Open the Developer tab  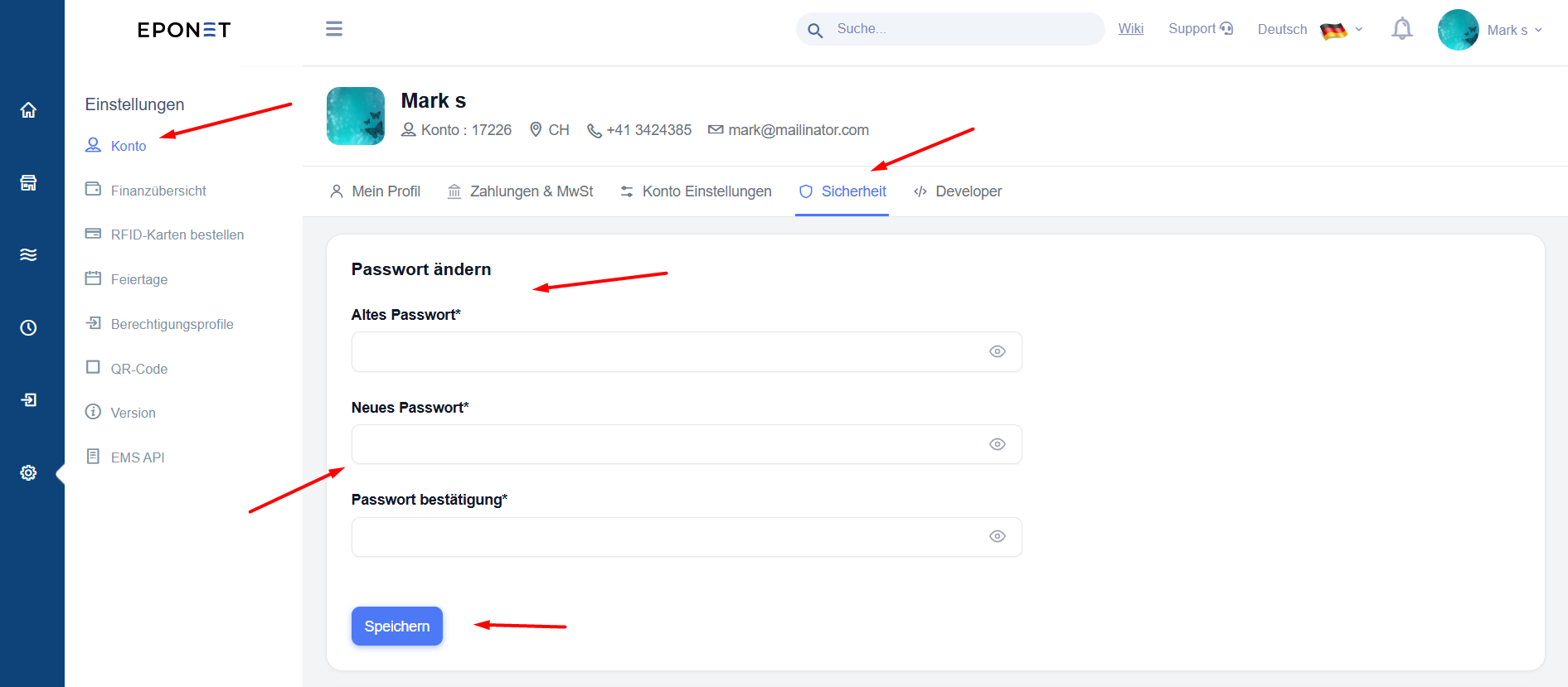pyautogui.click(x=958, y=191)
